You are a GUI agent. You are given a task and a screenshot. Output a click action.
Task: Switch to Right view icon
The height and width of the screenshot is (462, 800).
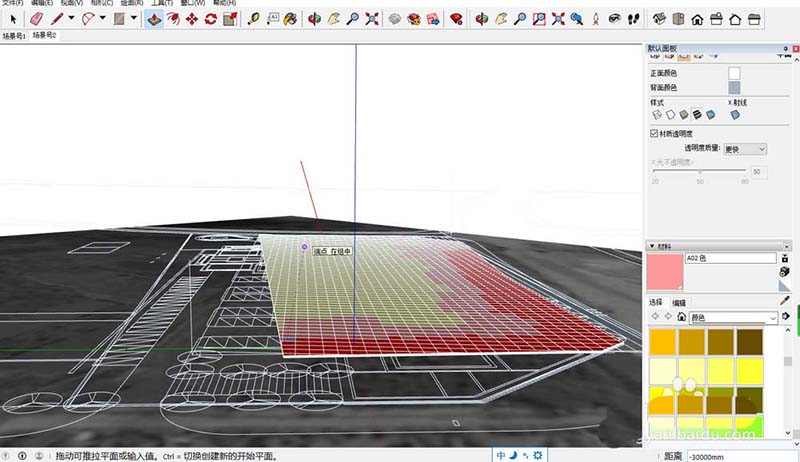pyautogui.click(x=716, y=19)
